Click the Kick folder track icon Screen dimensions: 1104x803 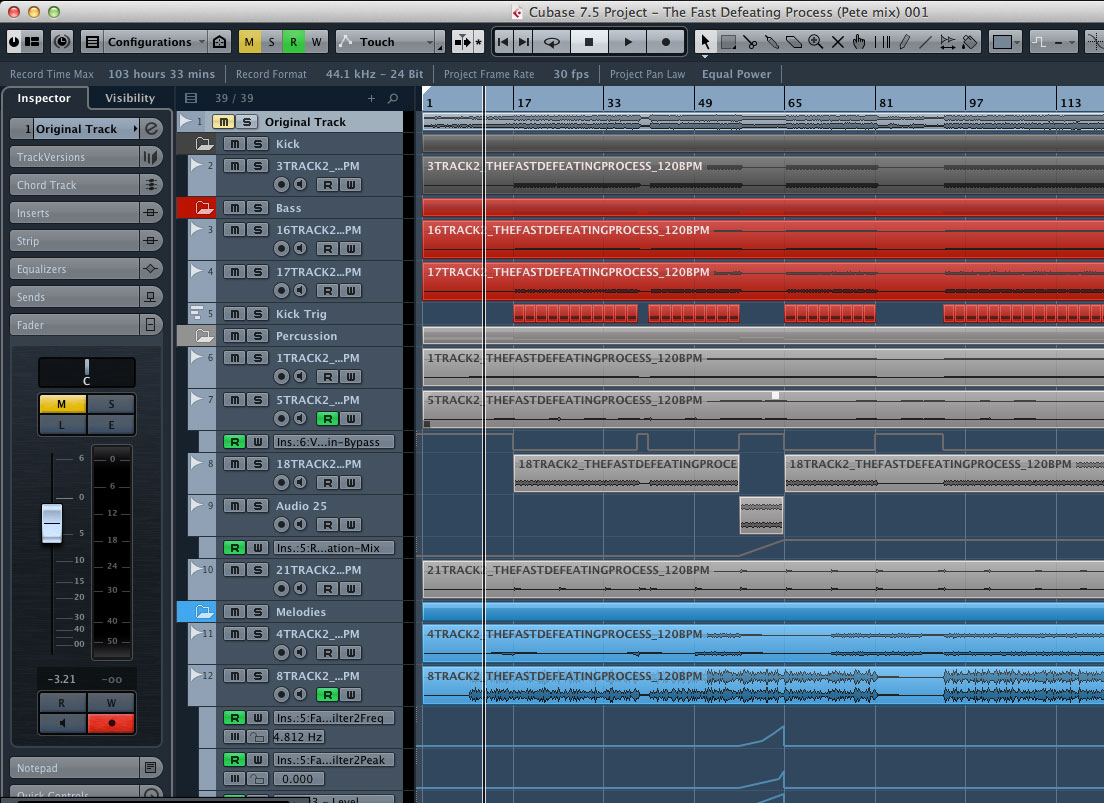204,144
